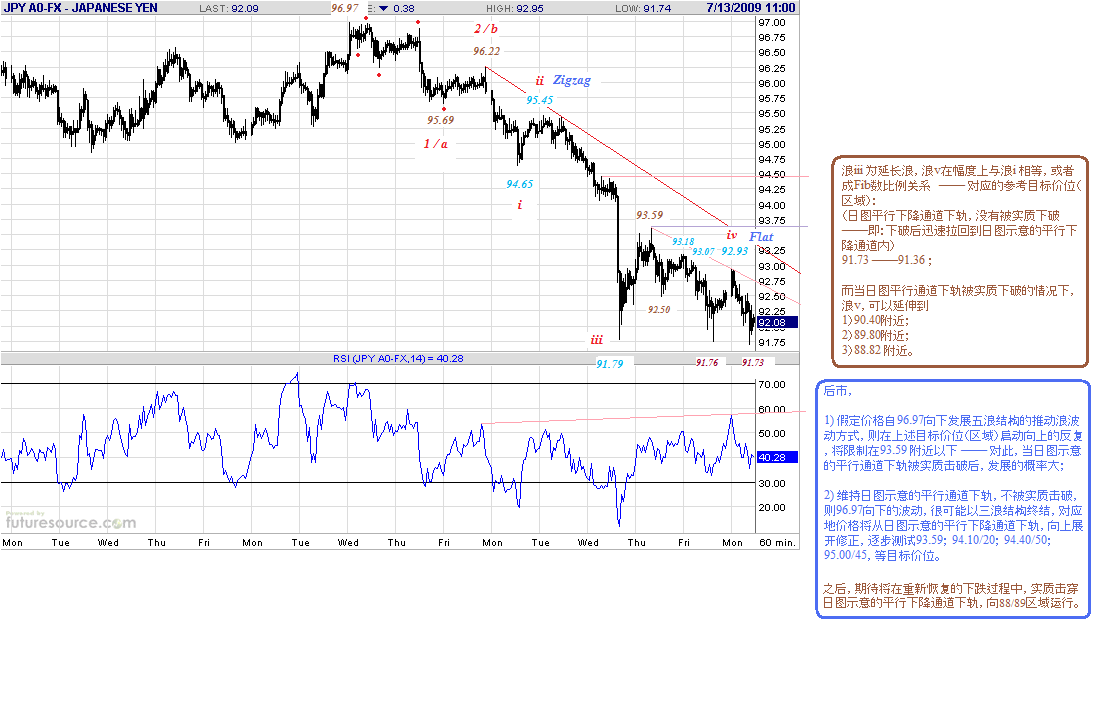Click the 60 min. timeframe label

[777, 542]
